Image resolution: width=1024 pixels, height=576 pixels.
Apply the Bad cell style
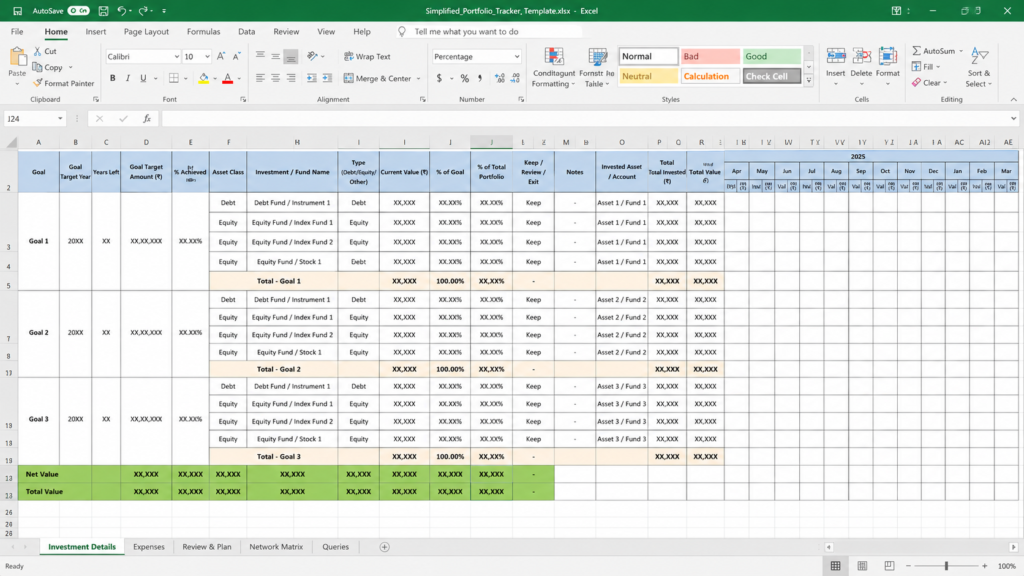coord(709,56)
